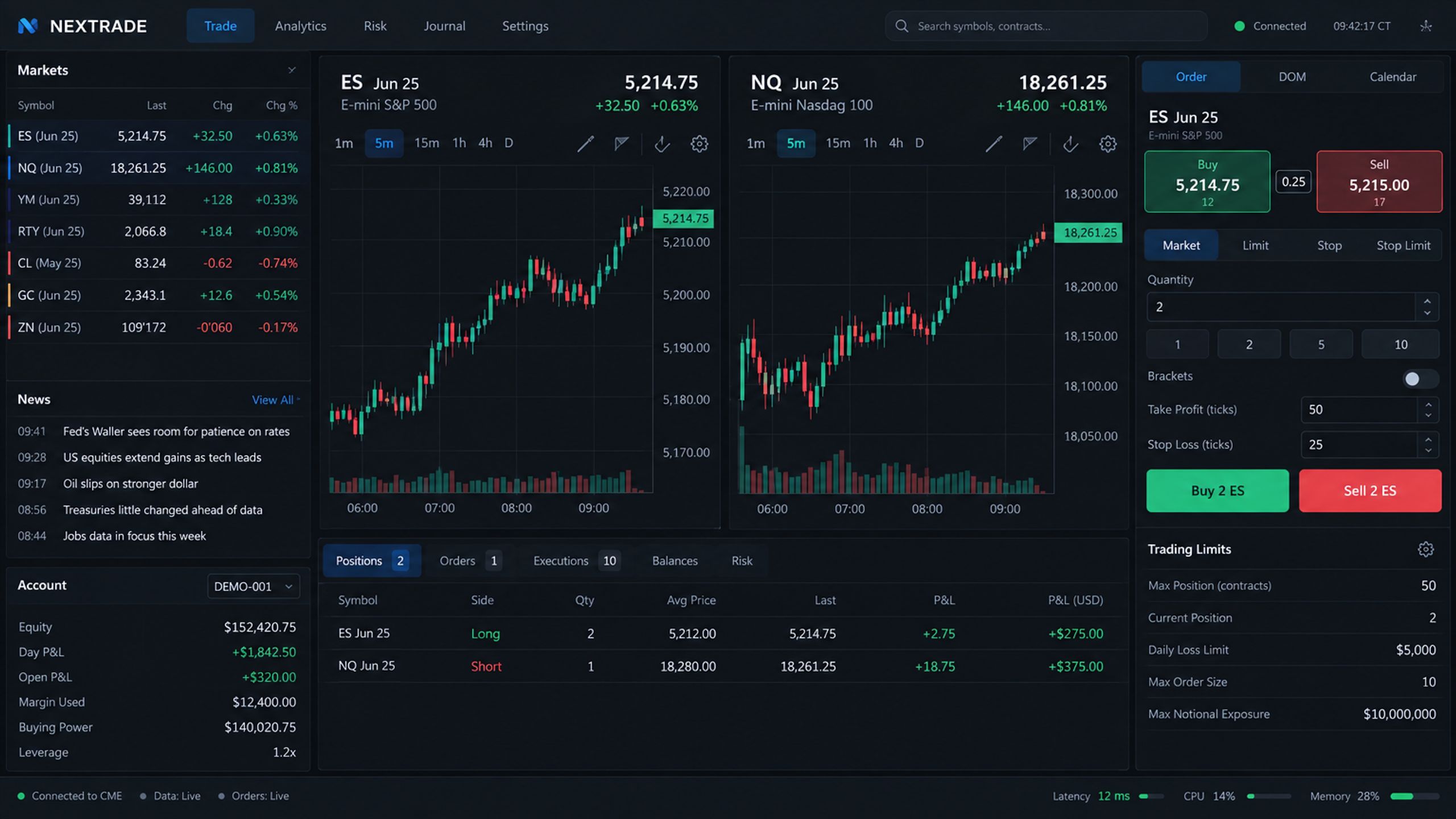Click the flag marker tool on NQ chart
Viewport: 1456px width, 819px height.
(1029, 143)
